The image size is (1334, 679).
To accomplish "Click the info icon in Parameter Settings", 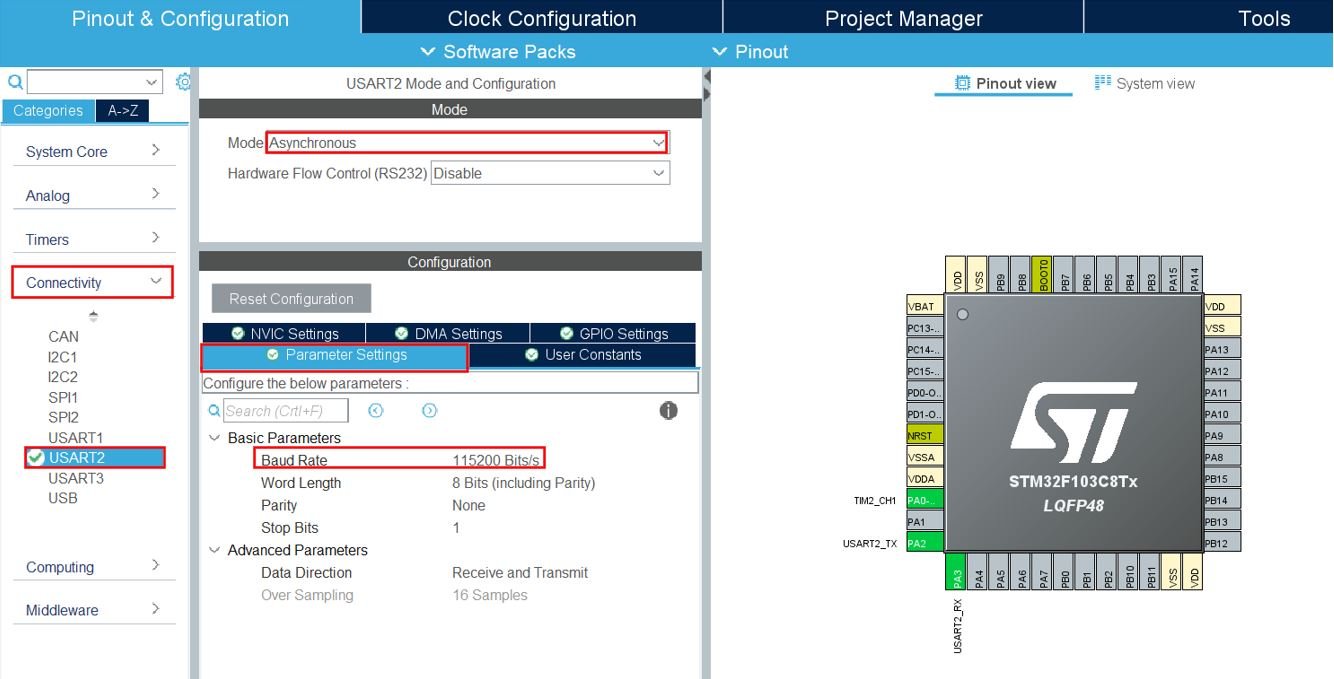I will [669, 411].
